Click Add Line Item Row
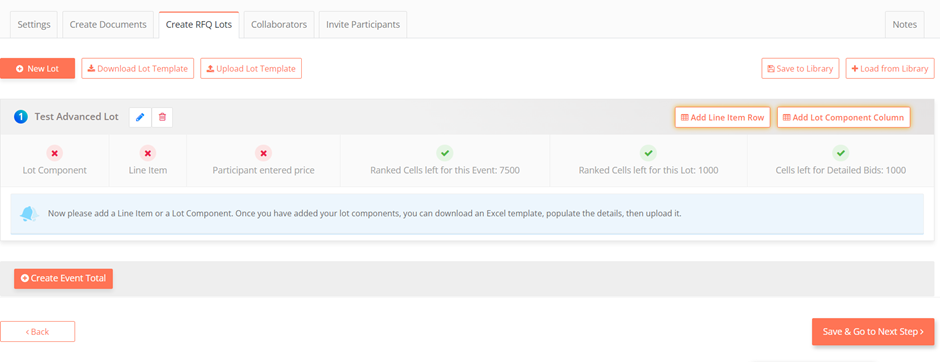Image resolution: width=940 pixels, height=362 pixels. coord(722,117)
